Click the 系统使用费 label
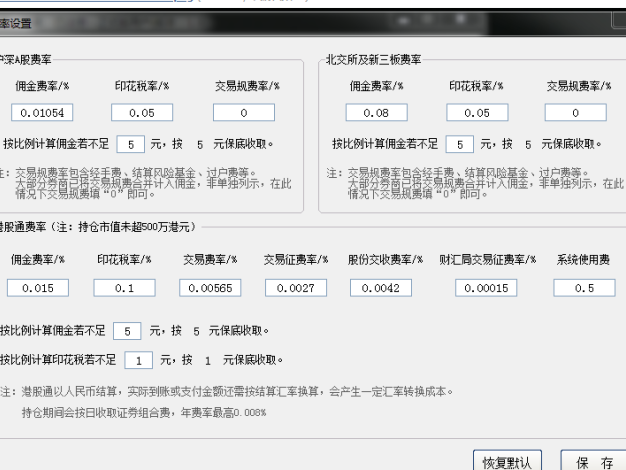 [583, 260]
